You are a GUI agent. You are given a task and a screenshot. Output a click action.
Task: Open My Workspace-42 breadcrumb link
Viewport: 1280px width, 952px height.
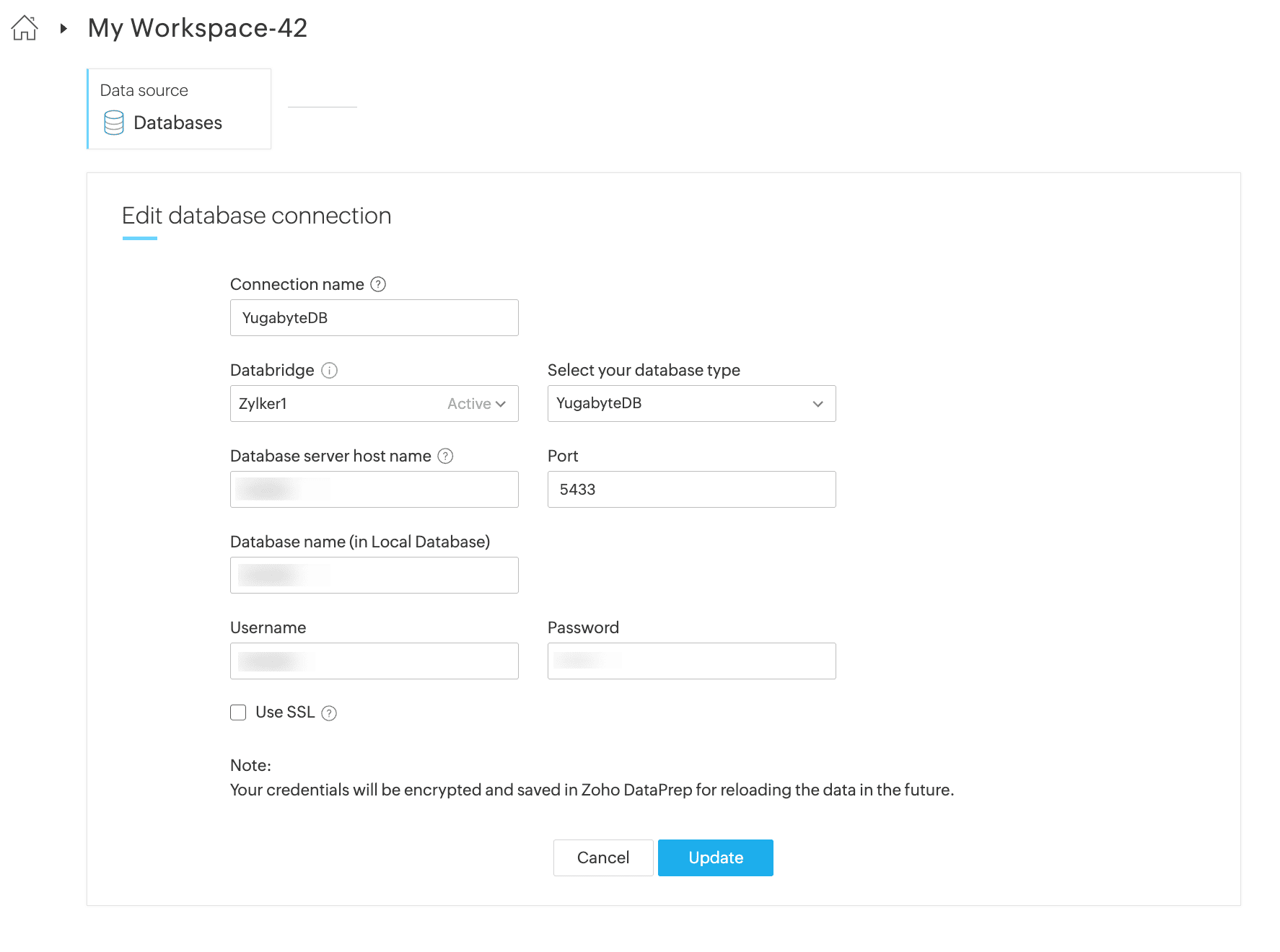tap(197, 28)
